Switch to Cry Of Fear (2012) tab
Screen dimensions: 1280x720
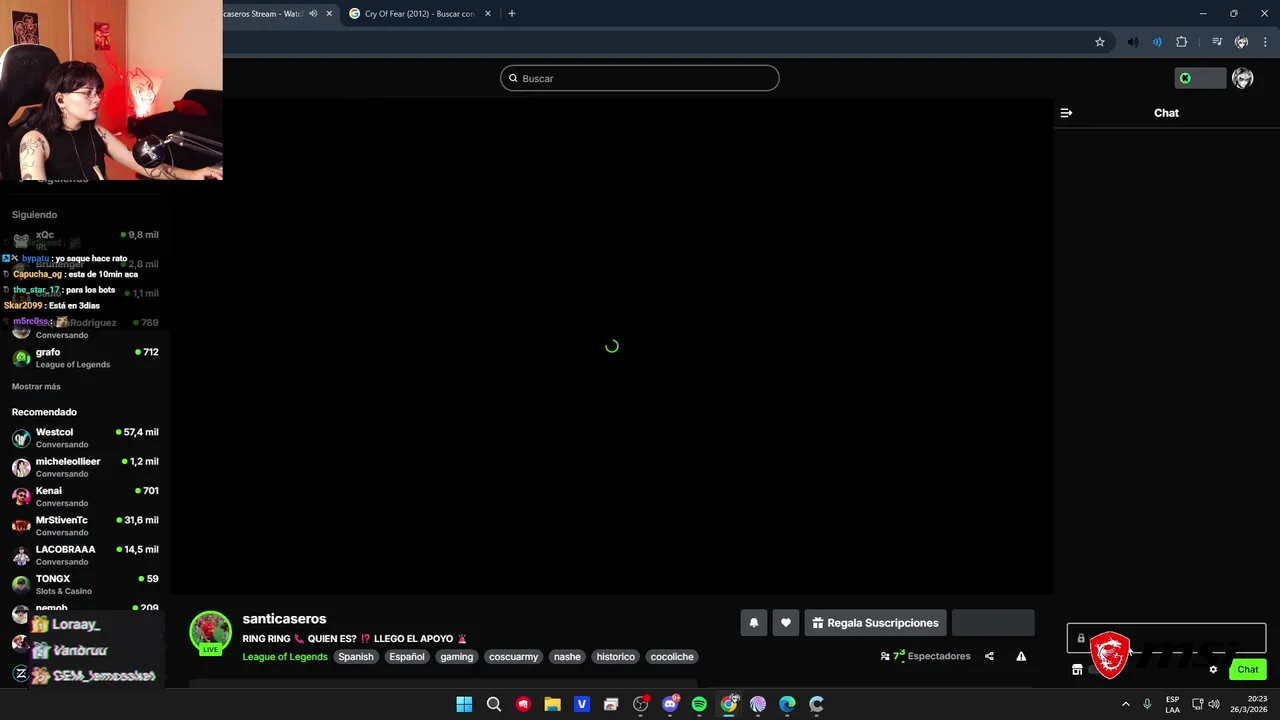pos(420,14)
